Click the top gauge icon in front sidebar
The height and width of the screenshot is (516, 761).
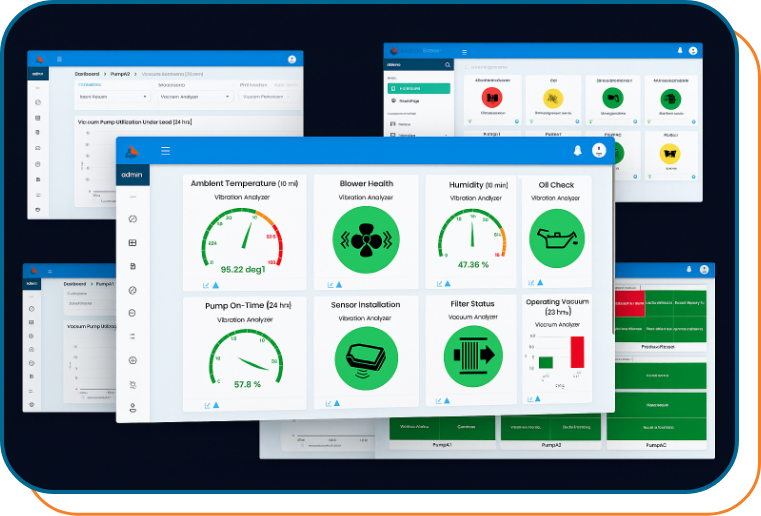[132, 219]
